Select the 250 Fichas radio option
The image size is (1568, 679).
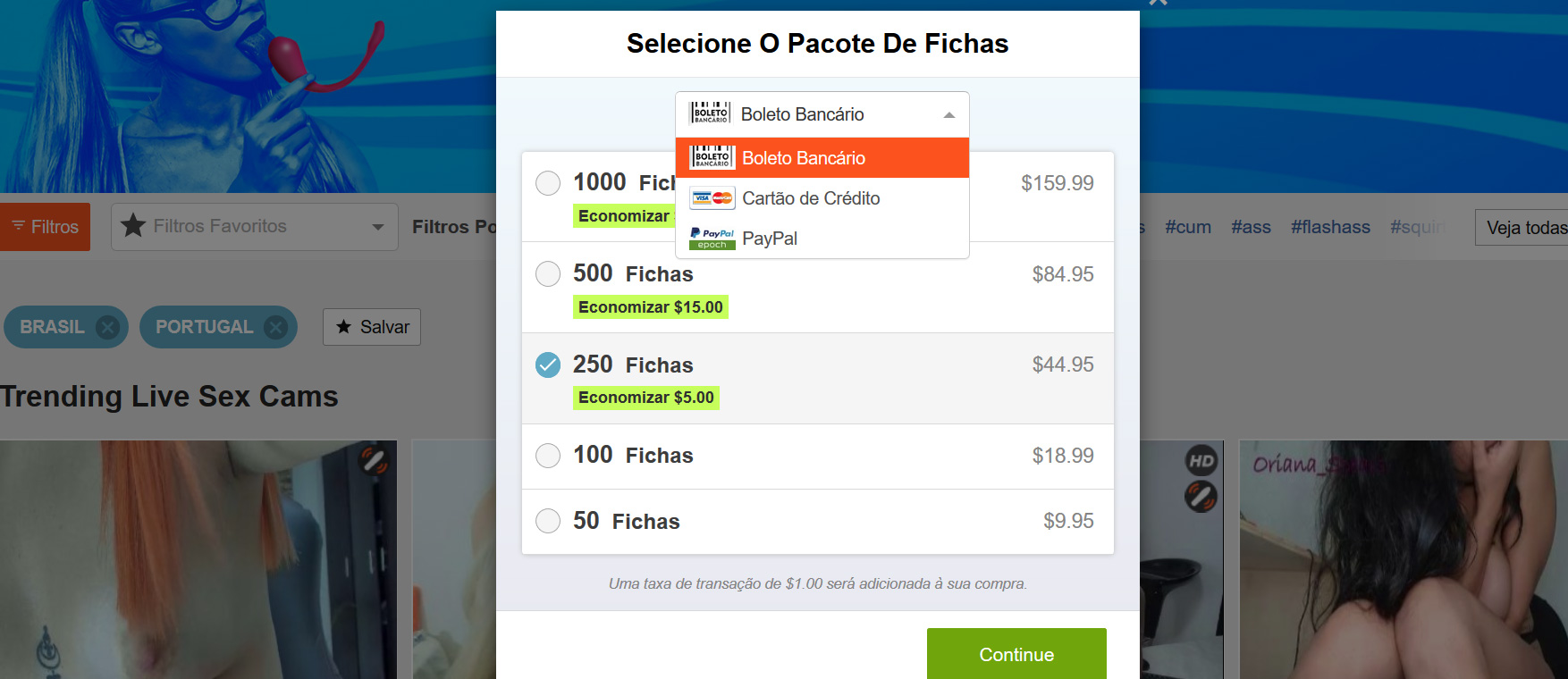coord(548,365)
